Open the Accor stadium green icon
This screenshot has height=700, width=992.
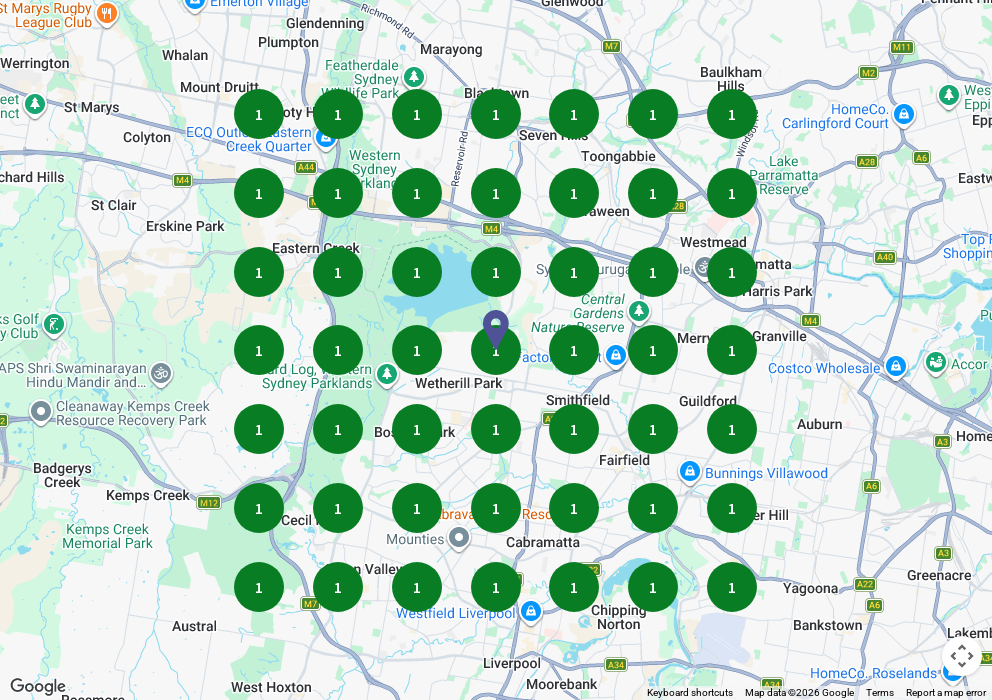(x=936, y=363)
